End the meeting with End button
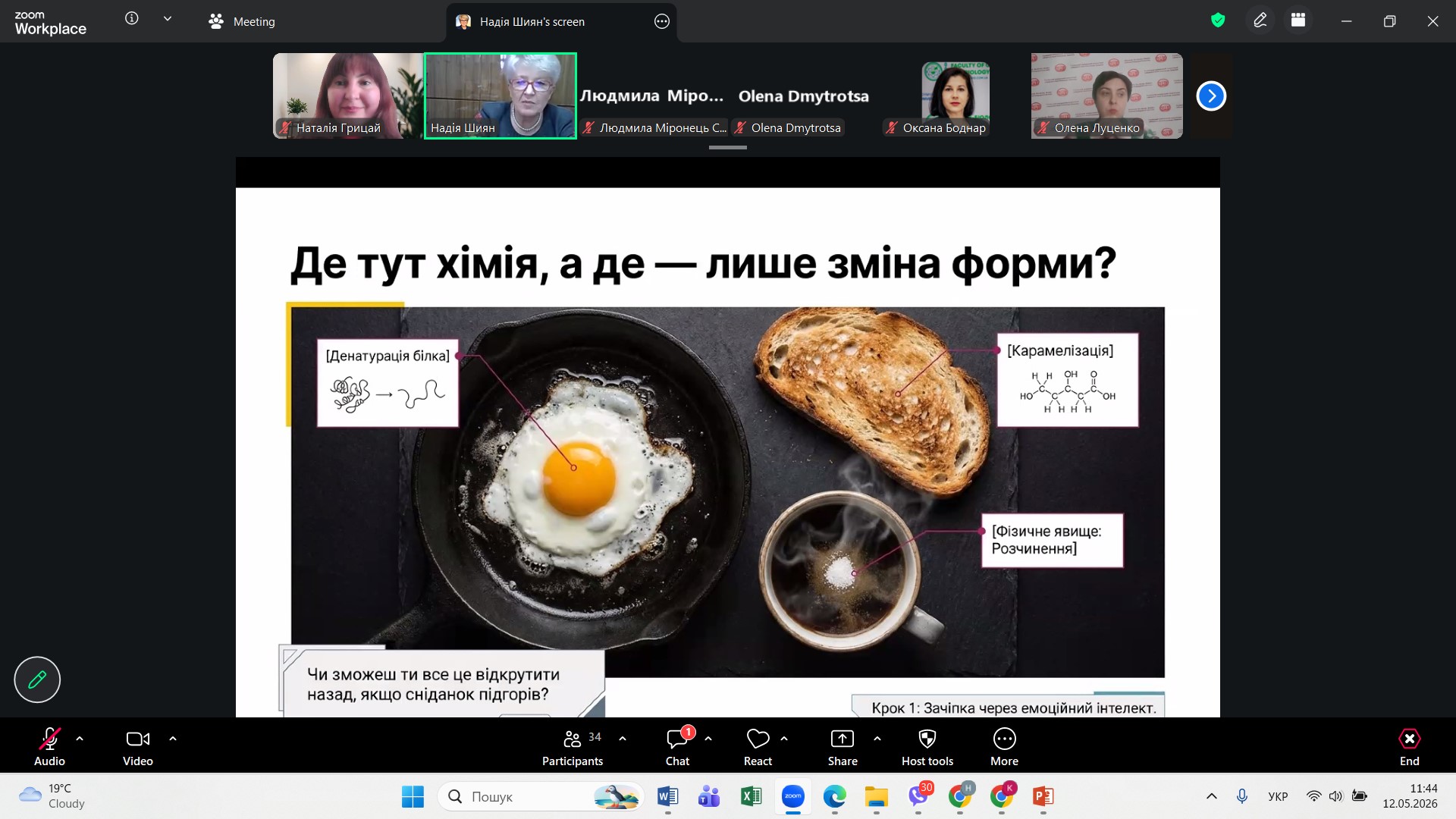This screenshot has width=1456, height=819. (x=1409, y=748)
